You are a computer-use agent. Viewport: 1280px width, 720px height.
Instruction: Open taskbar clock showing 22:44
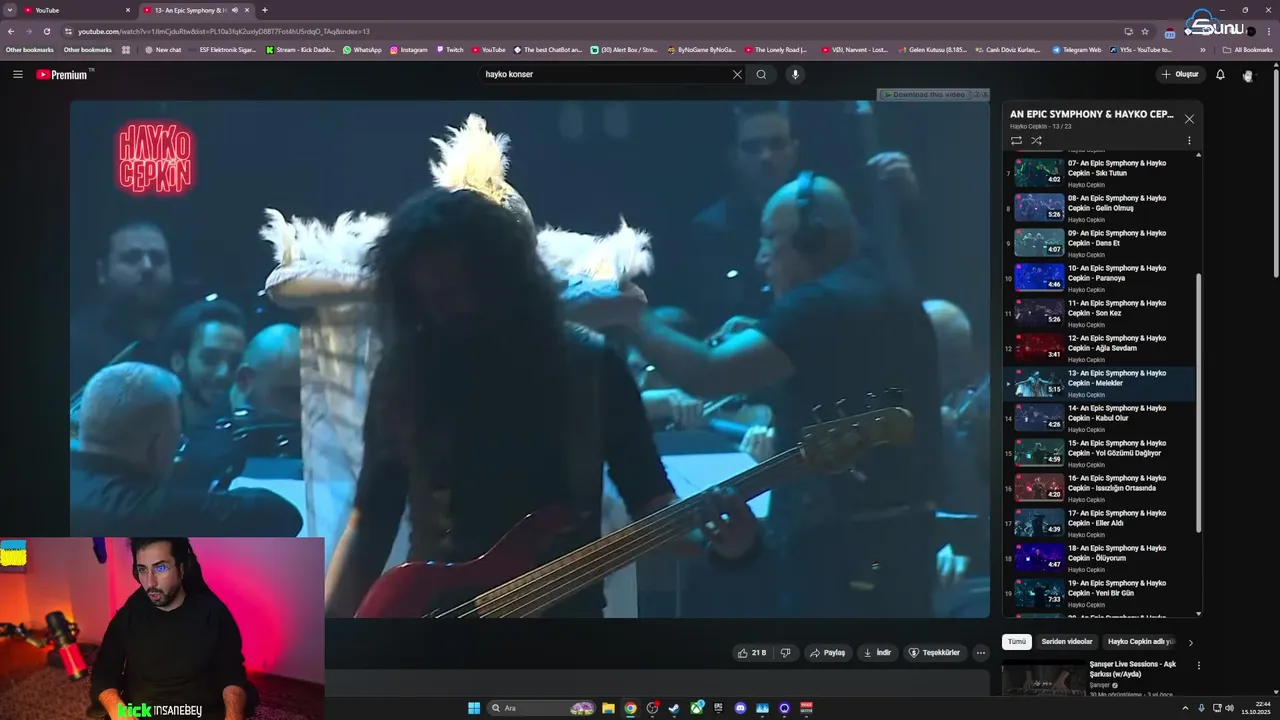pyautogui.click(x=1255, y=708)
